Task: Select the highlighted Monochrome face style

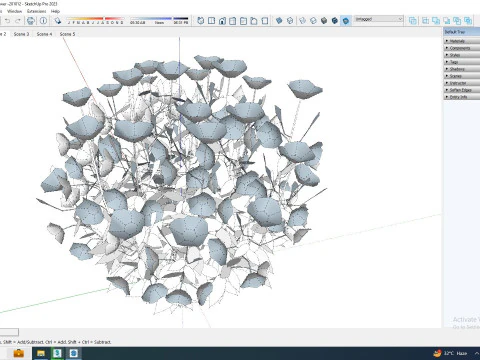Action: click(346, 21)
